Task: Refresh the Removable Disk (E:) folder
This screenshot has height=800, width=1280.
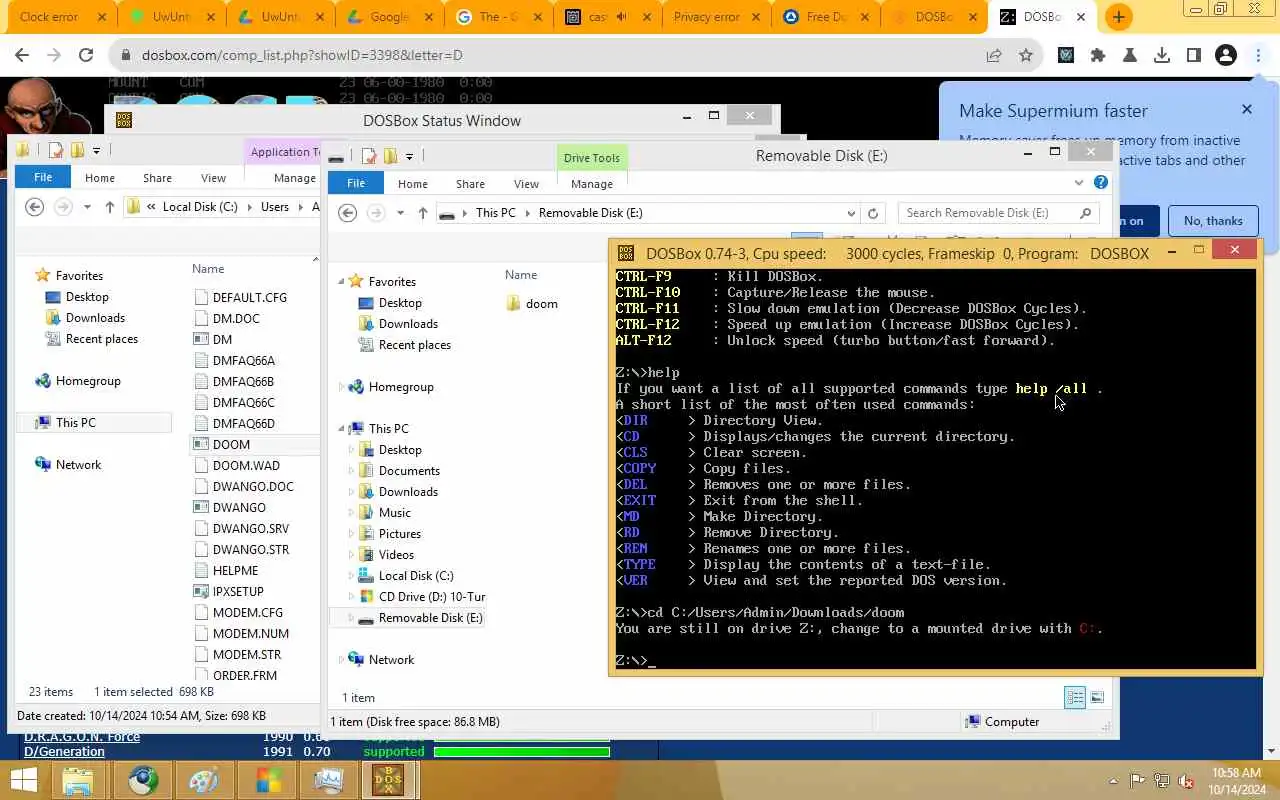Action: coord(873,213)
